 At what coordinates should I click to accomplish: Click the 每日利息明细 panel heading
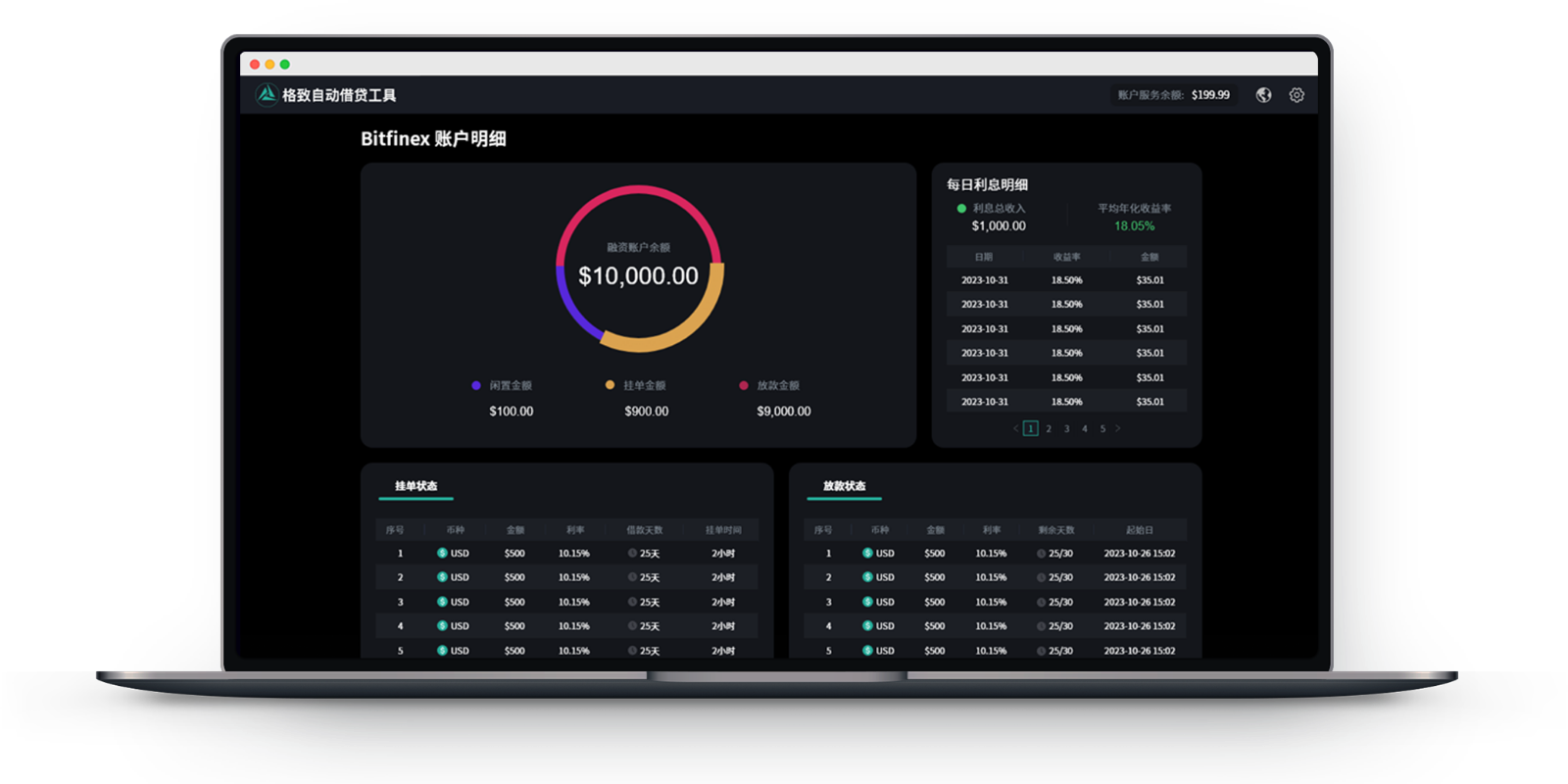[x=987, y=184]
